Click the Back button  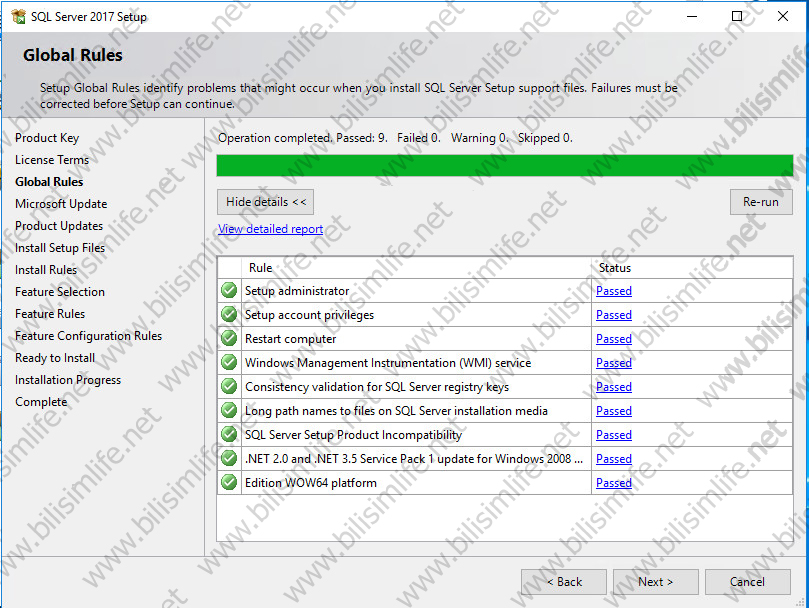click(563, 582)
